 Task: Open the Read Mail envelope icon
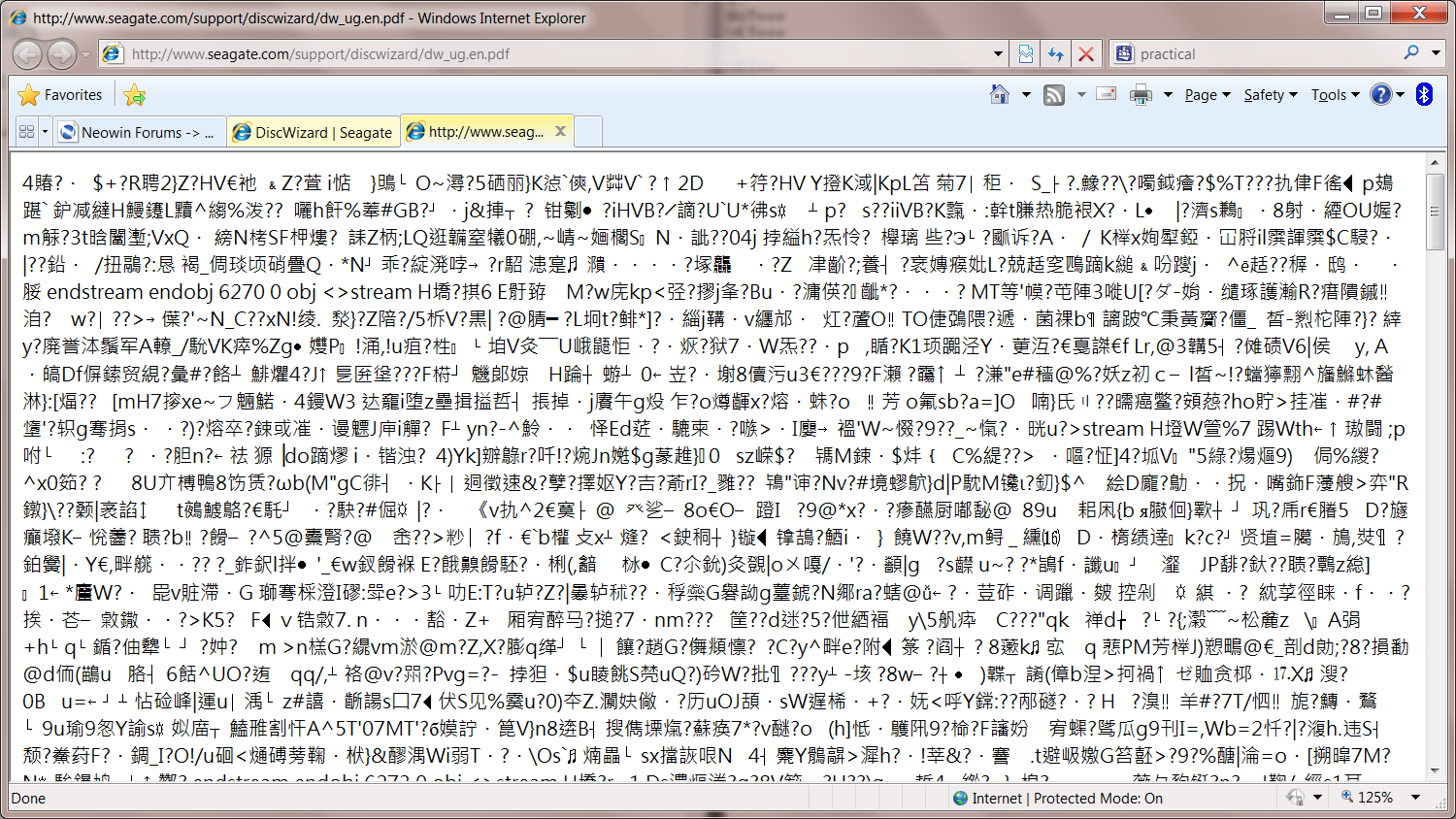click(1106, 94)
